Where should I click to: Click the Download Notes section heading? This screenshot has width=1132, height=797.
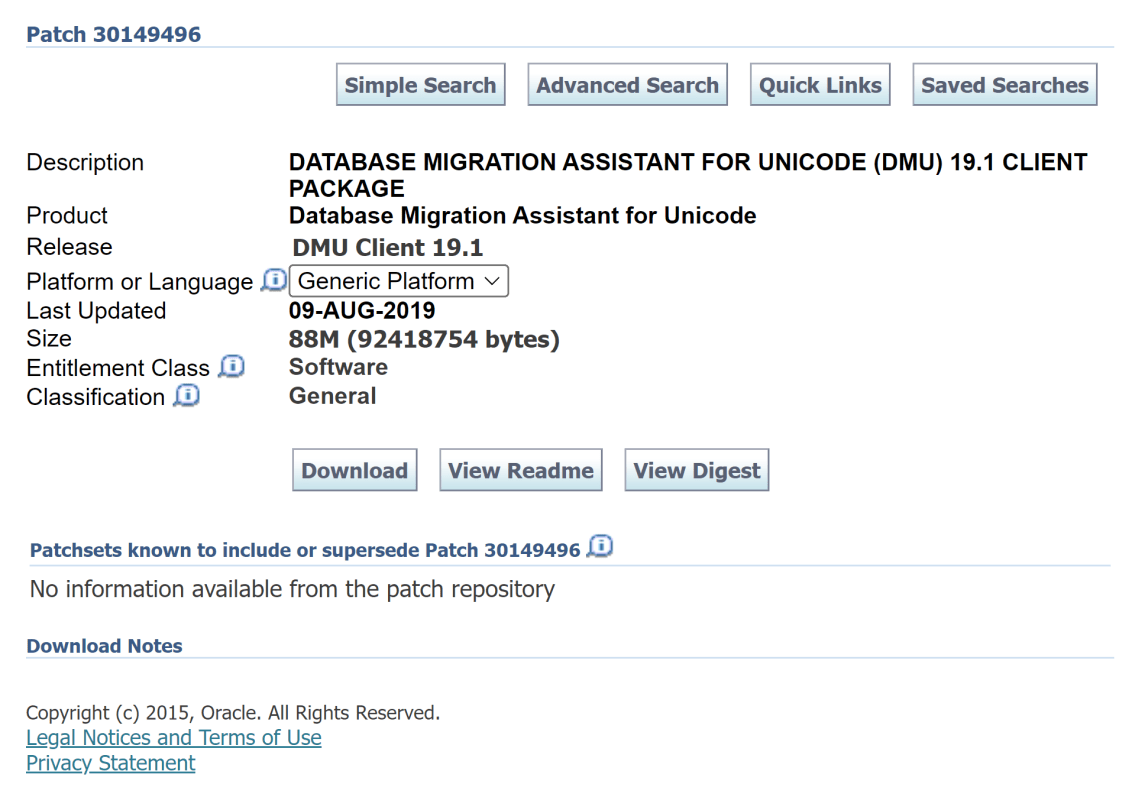click(104, 646)
